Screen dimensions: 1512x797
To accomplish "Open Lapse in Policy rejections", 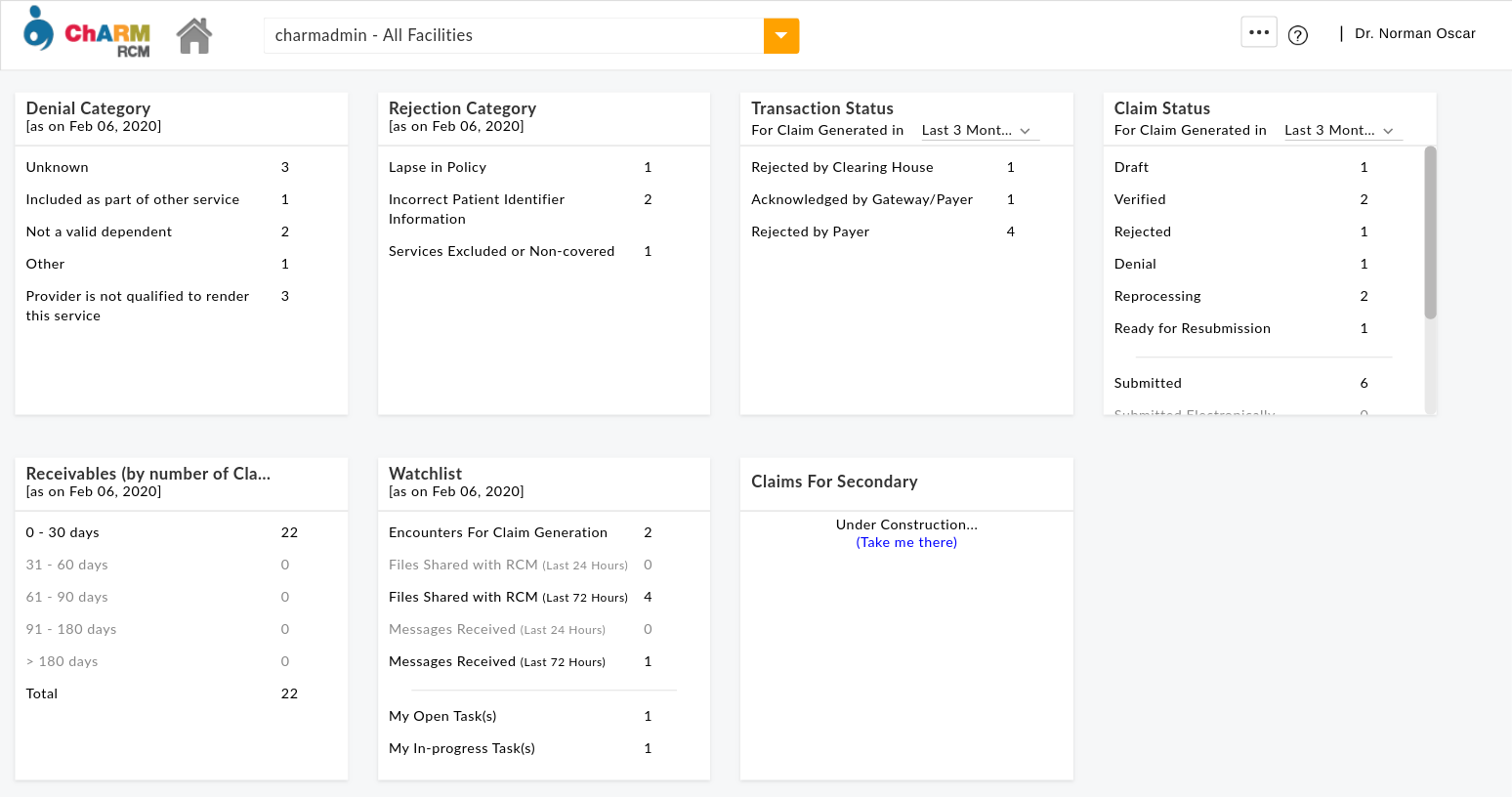I will click(x=438, y=168).
